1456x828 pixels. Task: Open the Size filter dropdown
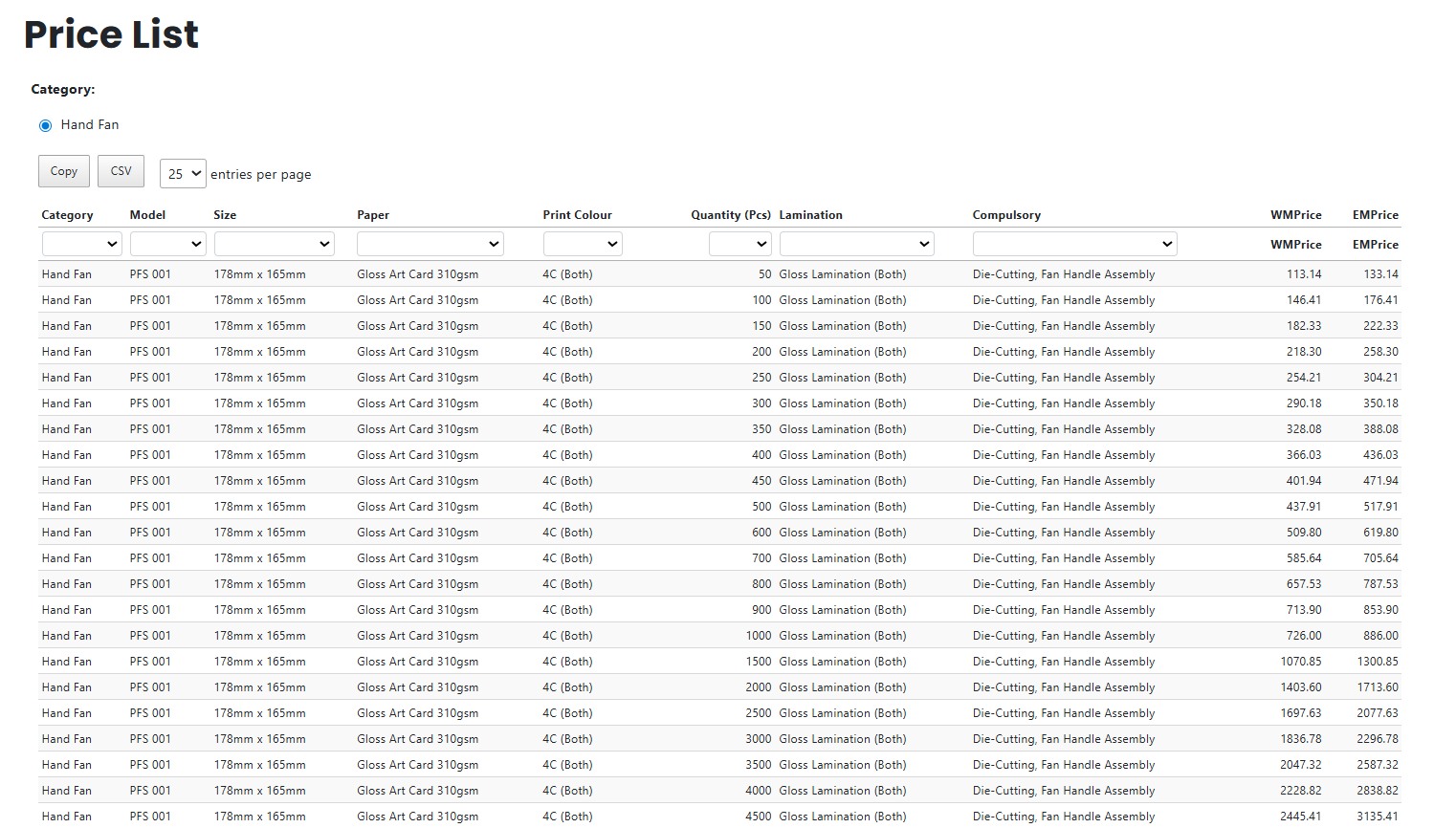pos(274,245)
